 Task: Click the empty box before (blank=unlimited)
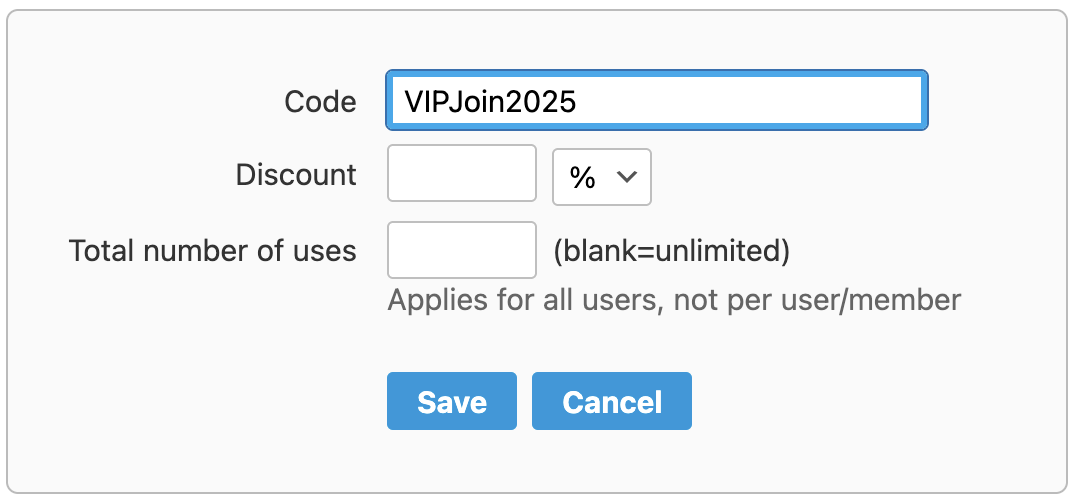click(462, 250)
